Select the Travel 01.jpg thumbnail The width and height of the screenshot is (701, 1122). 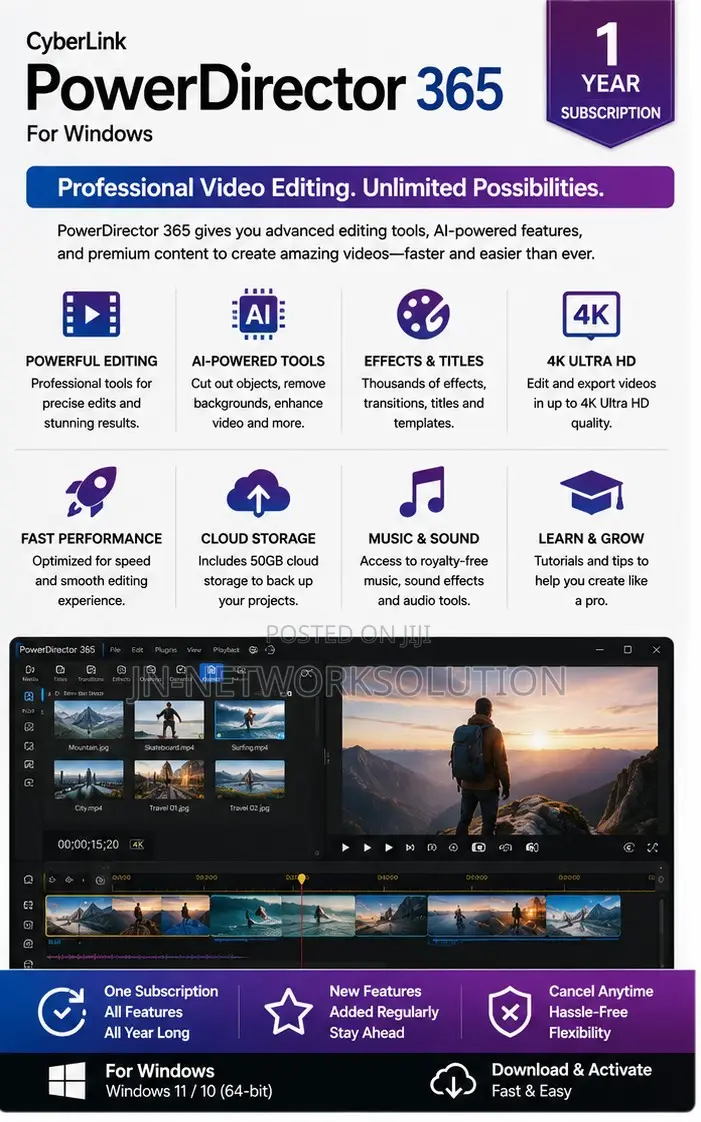tap(170, 780)
